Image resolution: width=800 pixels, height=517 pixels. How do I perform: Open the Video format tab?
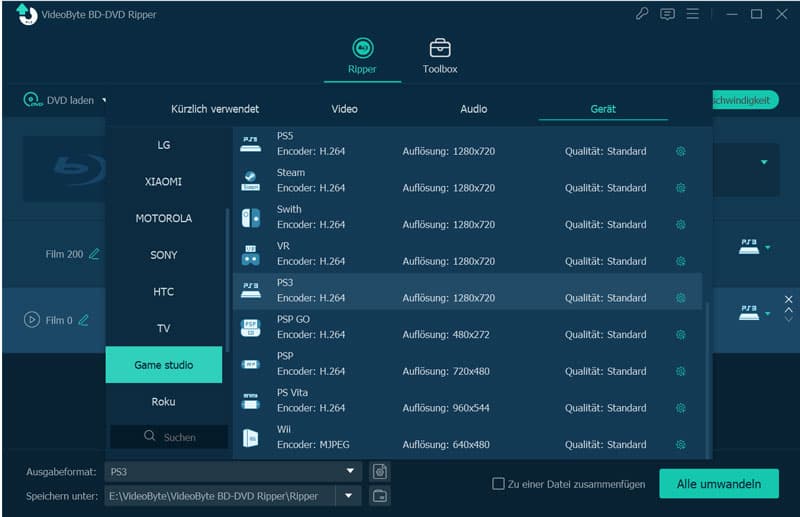pos(344,109)
